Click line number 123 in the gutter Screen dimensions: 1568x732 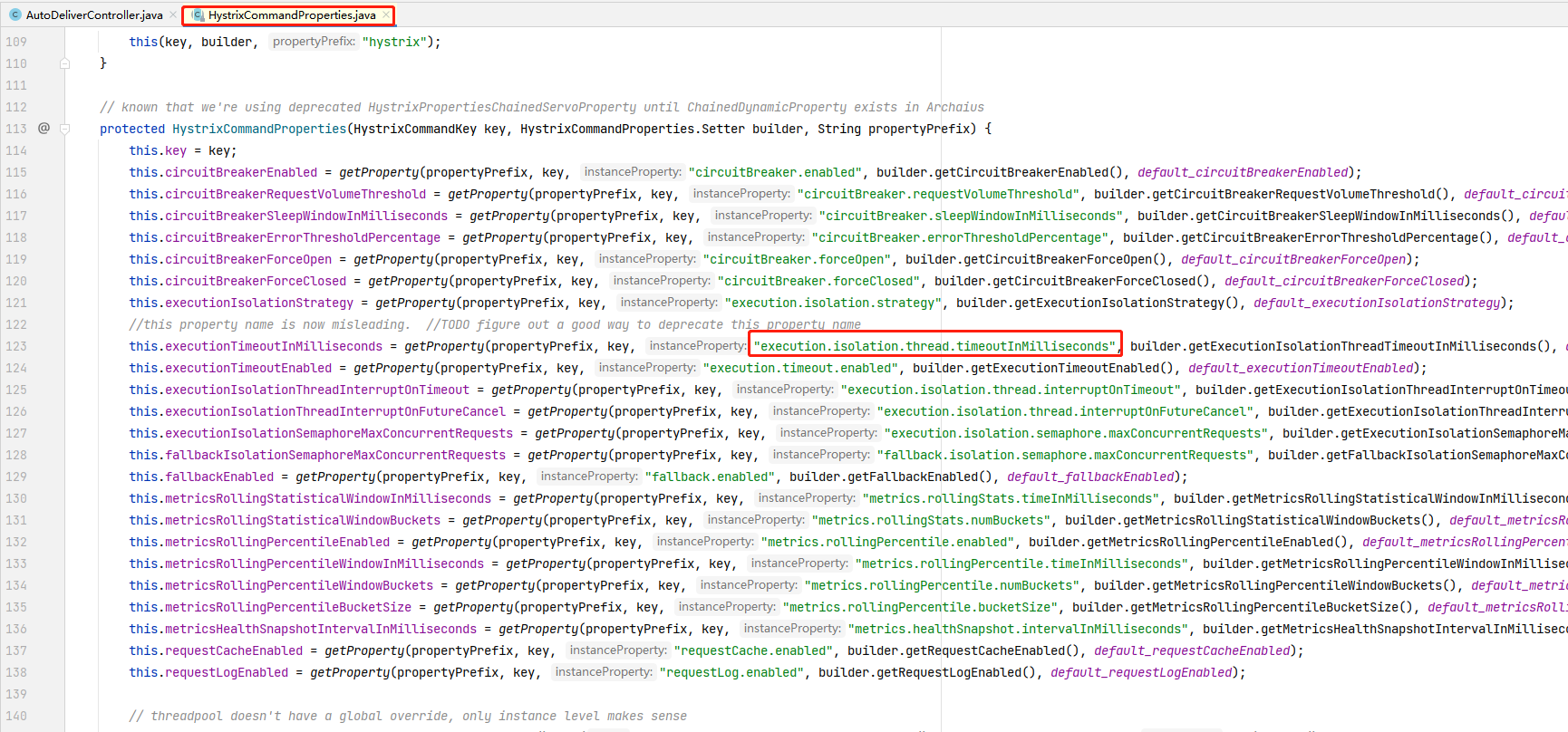[x=16, y=346]
